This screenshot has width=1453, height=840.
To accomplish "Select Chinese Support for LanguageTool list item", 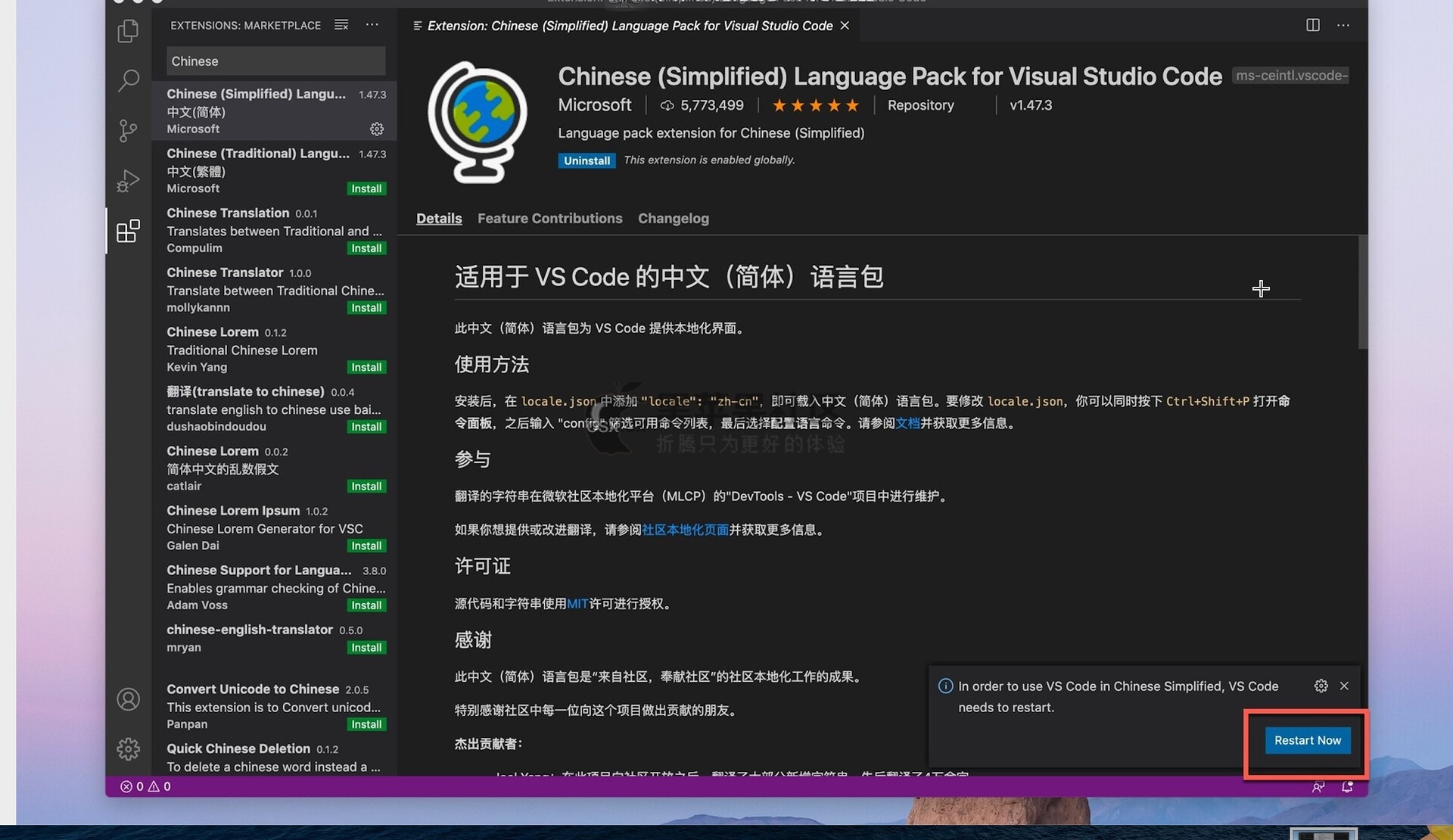I will pyautogui.click(x=275, y=587).
